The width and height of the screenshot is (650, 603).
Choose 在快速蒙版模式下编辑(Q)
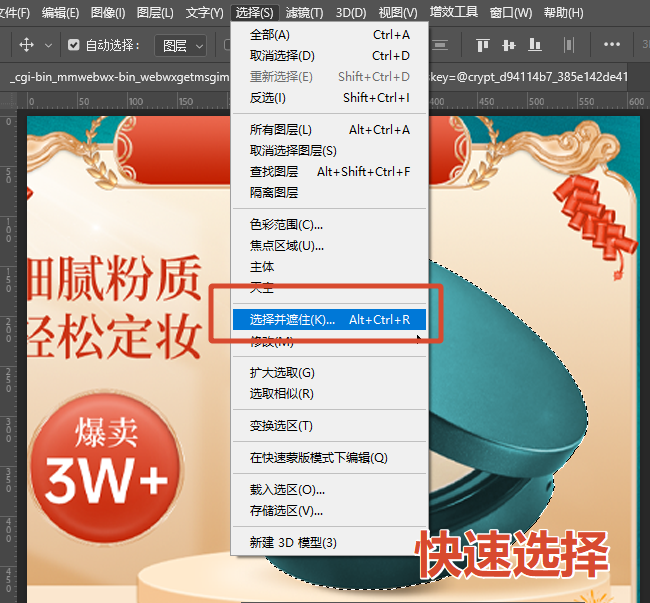click(330, 458)
